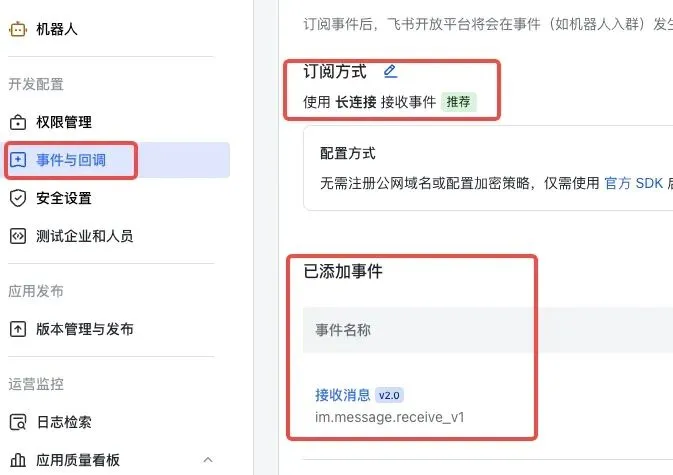Click the 日志检索 search icon
Image resolution: width=673 pixels, height=475 pixels.
tap(17, 422)
